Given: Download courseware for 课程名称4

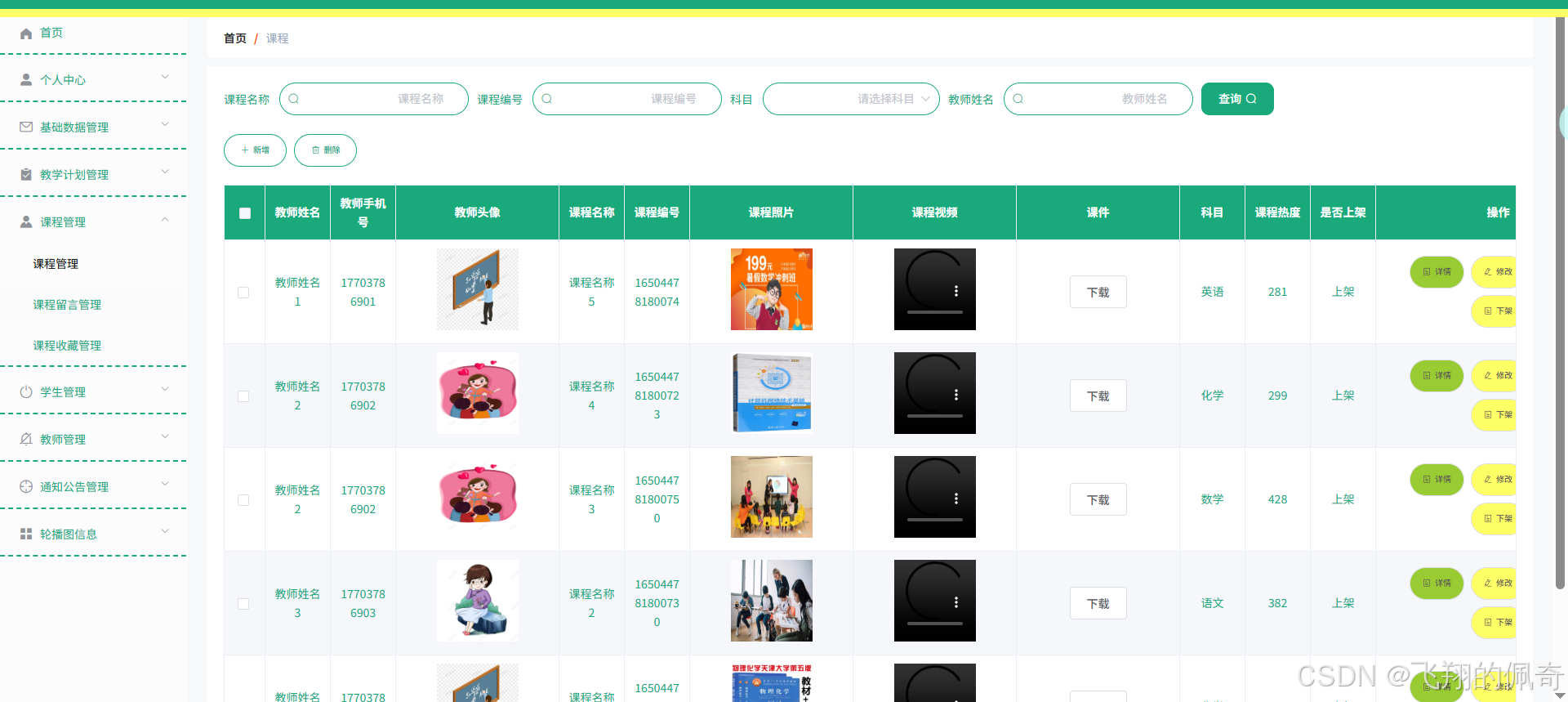Looking at the screenshot, I should [x=1098, y=396].
